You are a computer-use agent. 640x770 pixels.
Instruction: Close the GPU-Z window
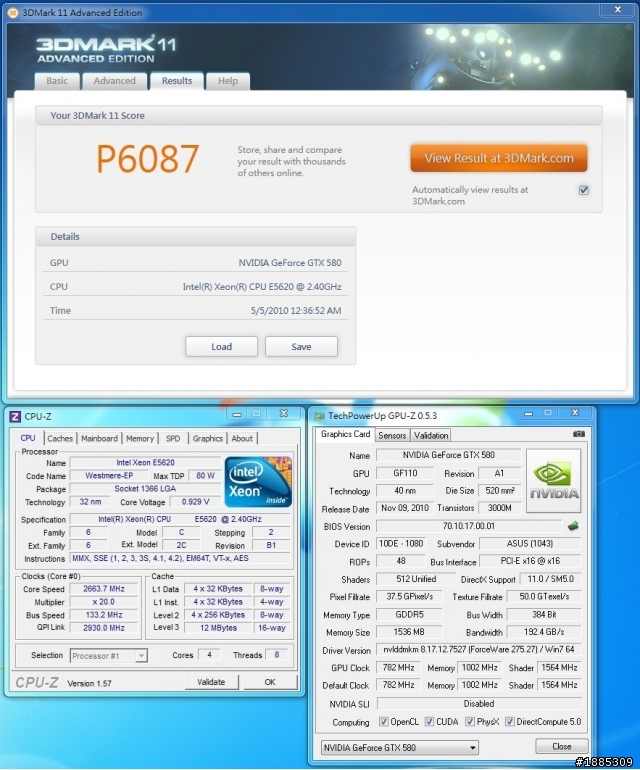click(575, 413)
